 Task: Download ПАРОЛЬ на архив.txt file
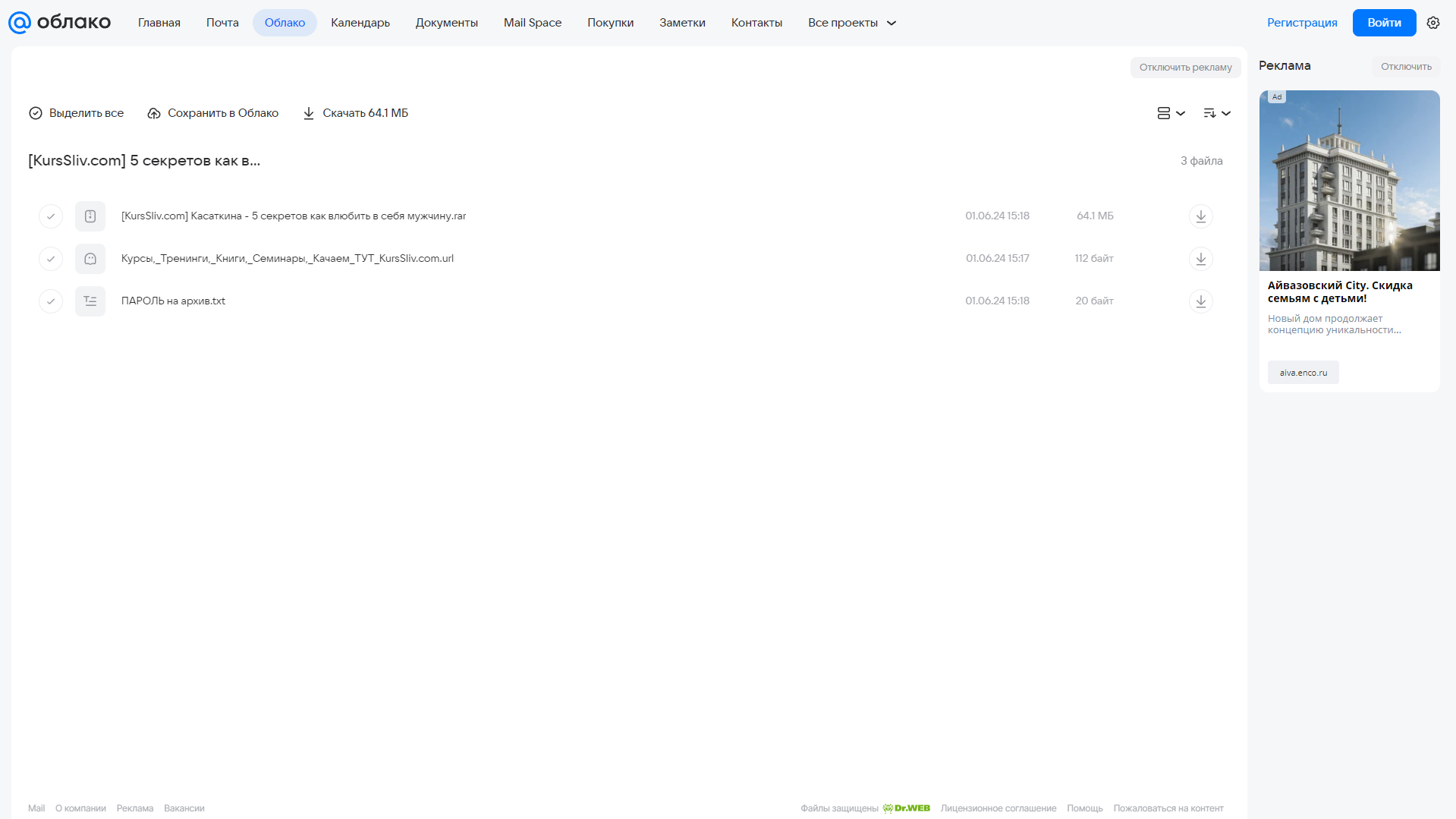(1200, 301)
